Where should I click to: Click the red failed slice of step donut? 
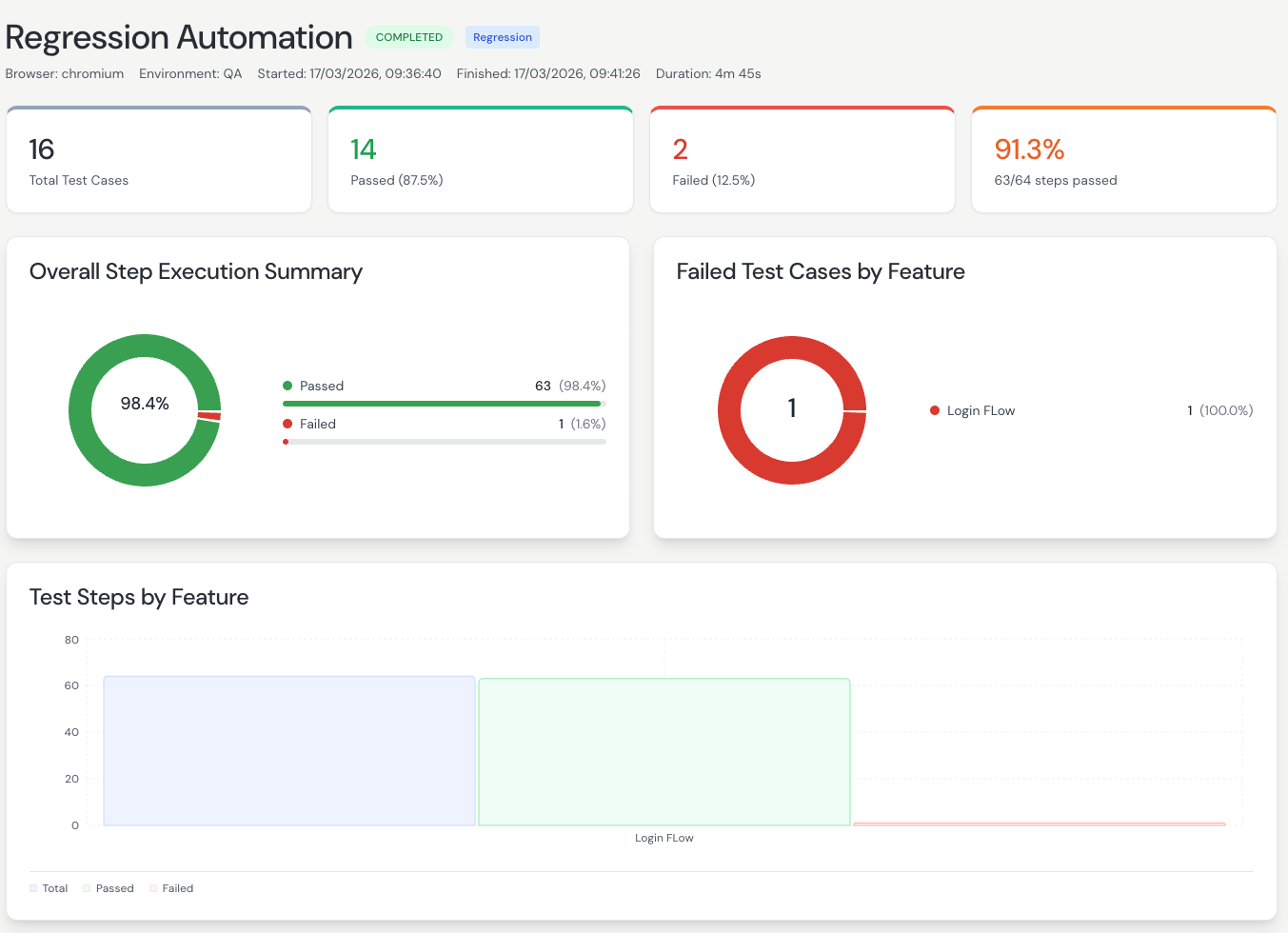[209, 416]
